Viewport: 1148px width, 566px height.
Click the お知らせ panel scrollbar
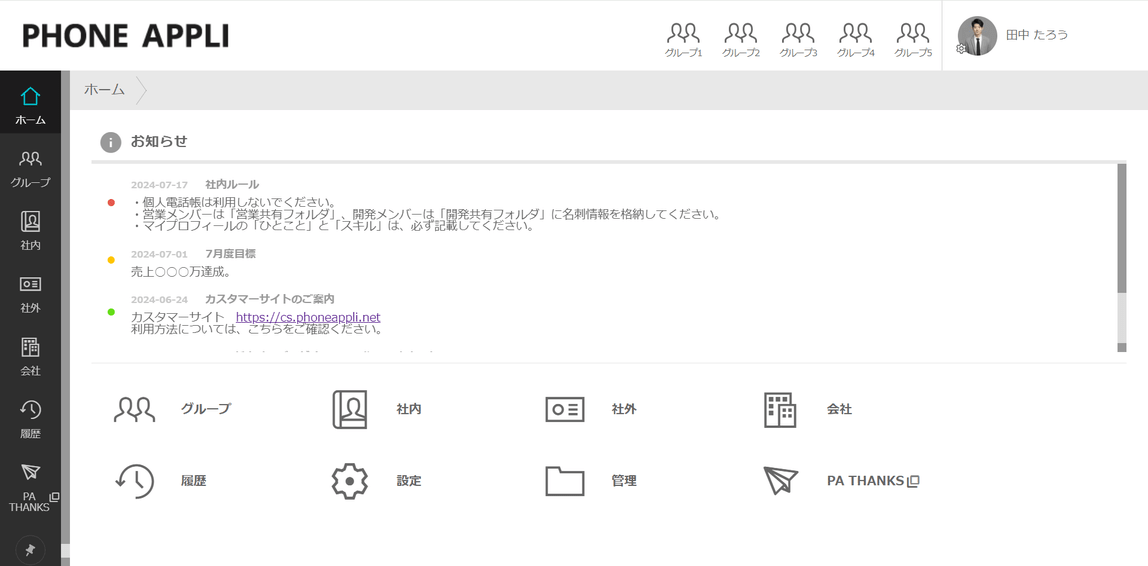coord(1122,258)
